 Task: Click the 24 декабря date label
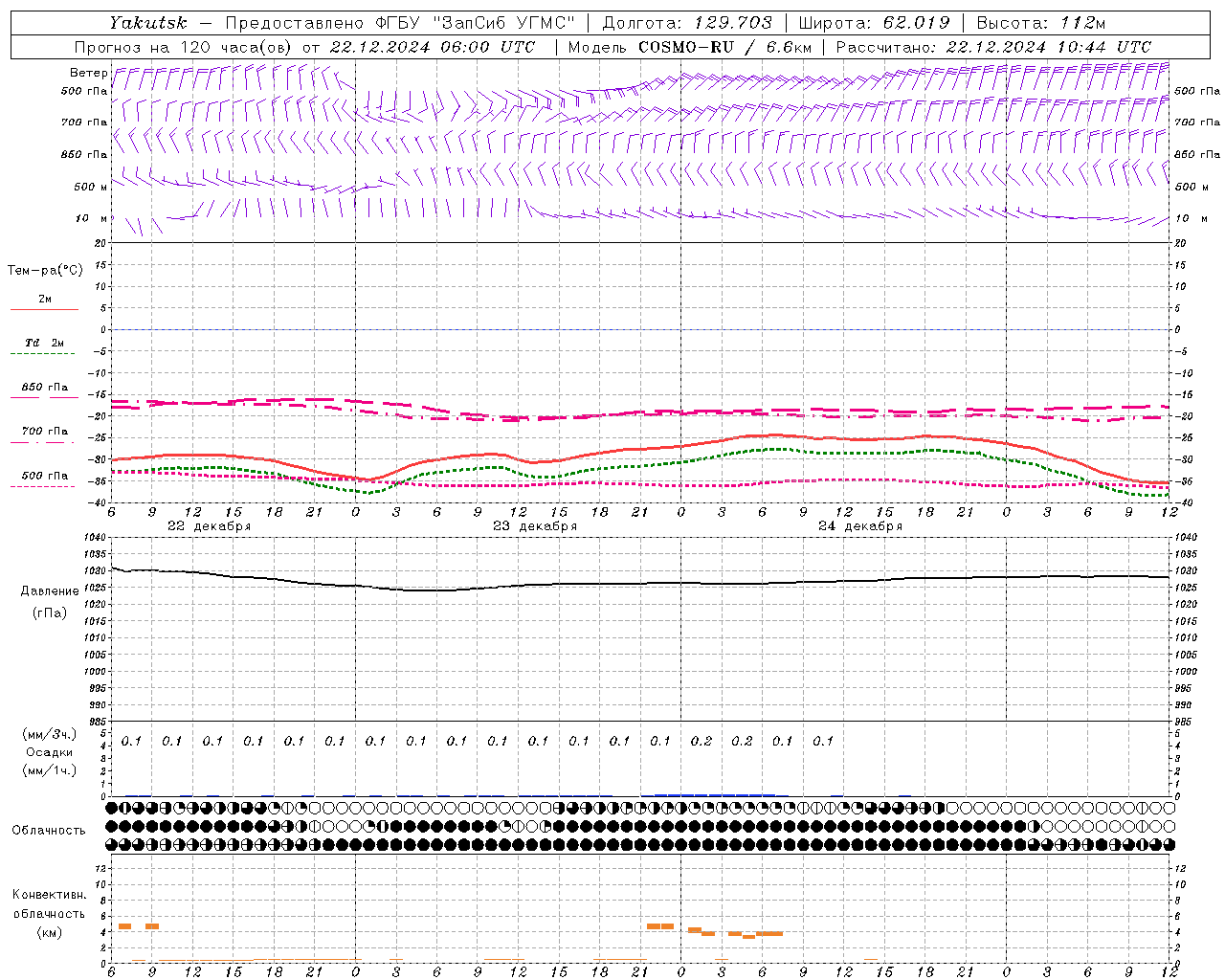pos(860,526)
